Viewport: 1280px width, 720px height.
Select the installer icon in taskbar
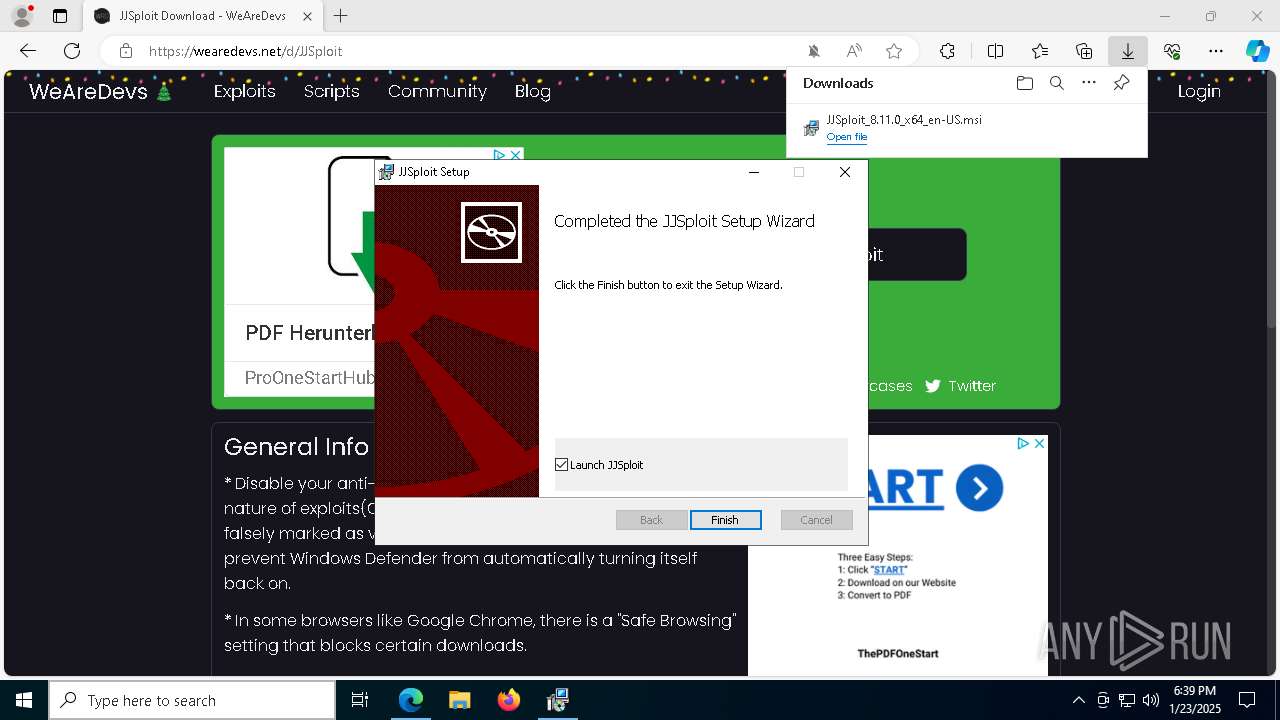click(x=557, y=700)
